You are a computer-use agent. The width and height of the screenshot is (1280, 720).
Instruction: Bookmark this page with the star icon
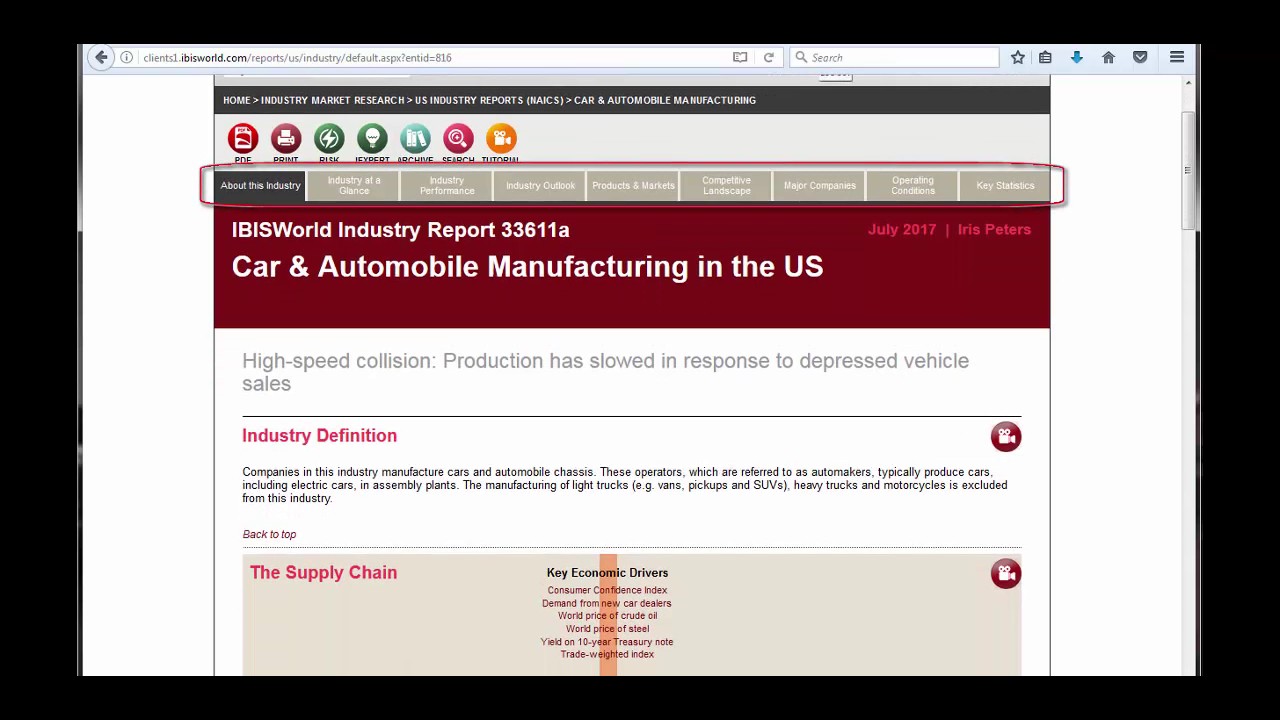1018,58
